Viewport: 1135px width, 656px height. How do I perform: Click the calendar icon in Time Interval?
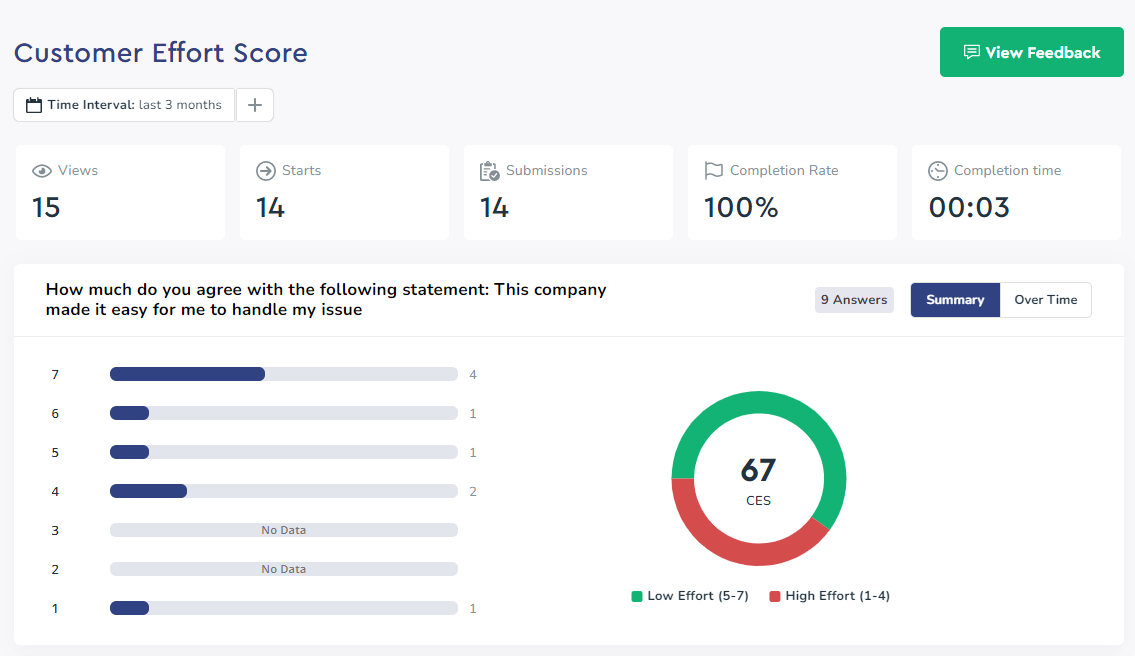tap(34, 105)
